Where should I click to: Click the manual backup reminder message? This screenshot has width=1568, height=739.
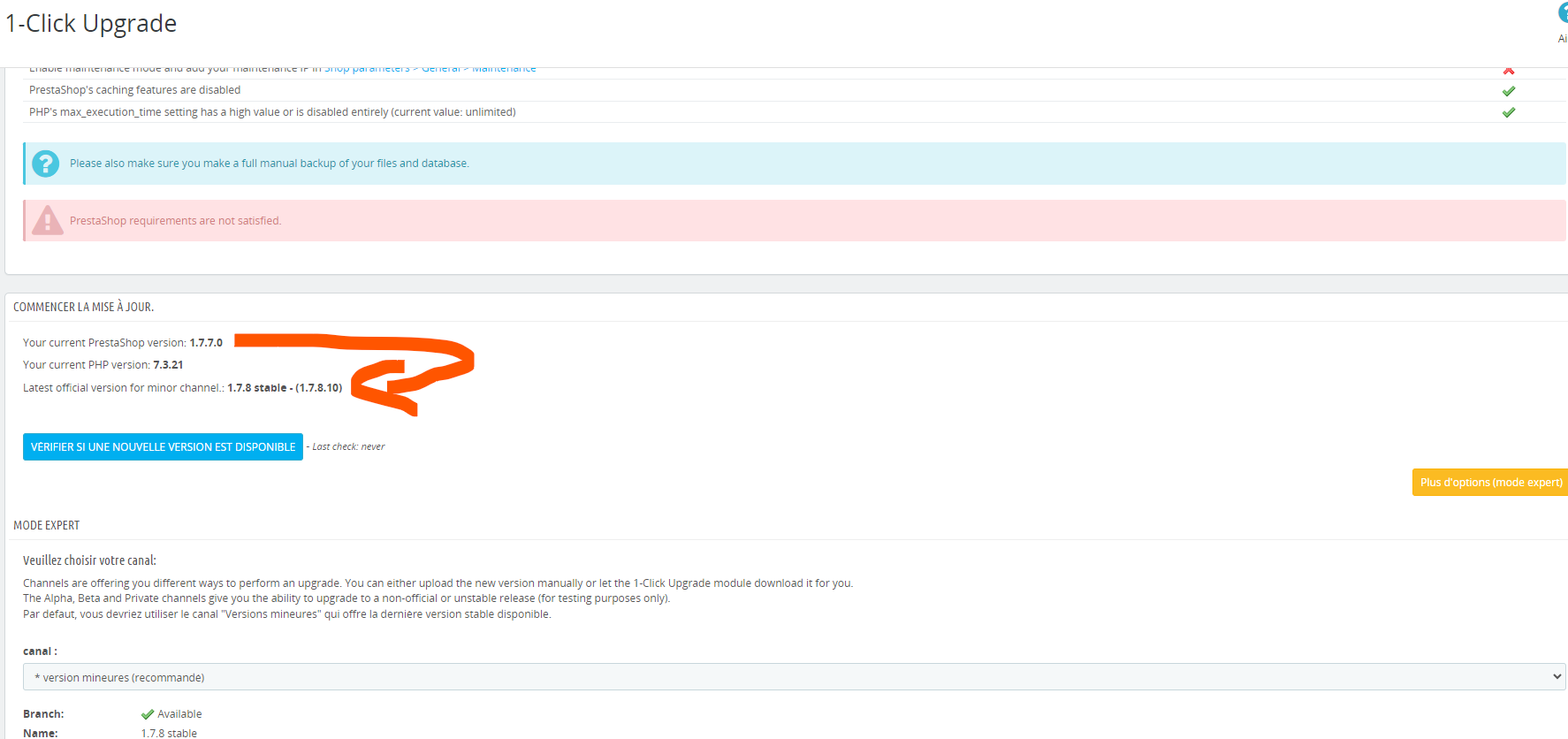tap(270, 164)
